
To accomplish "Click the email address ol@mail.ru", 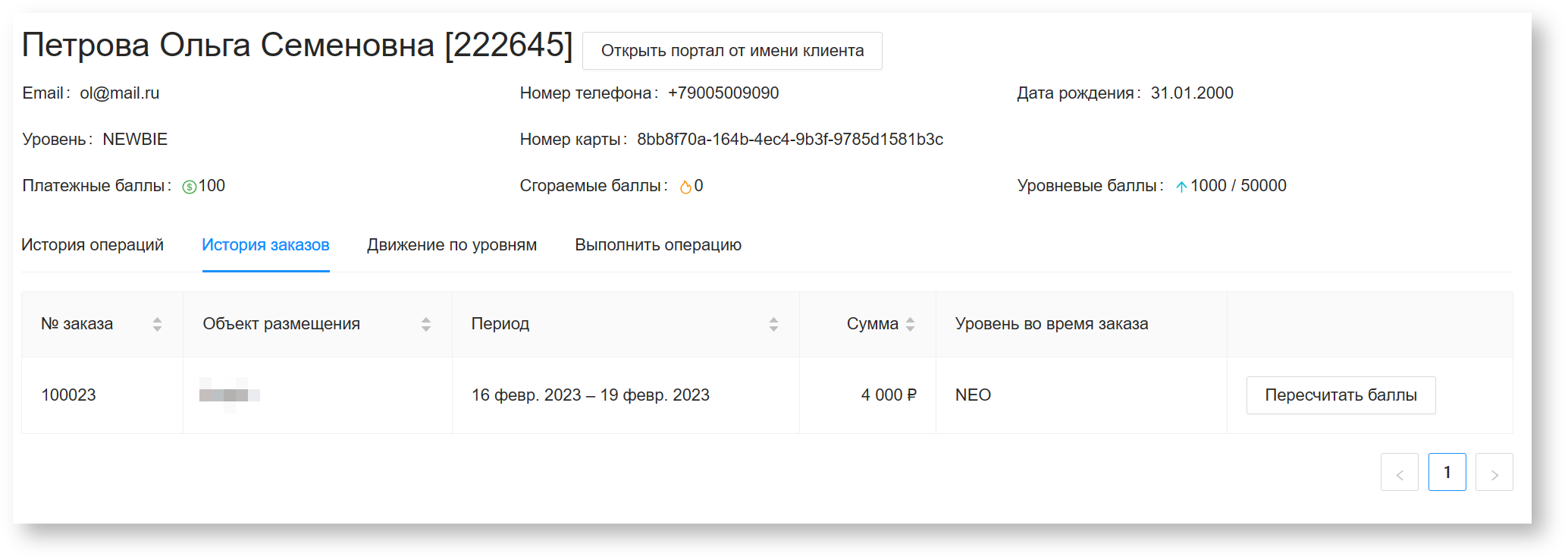I will coord(120,93).
